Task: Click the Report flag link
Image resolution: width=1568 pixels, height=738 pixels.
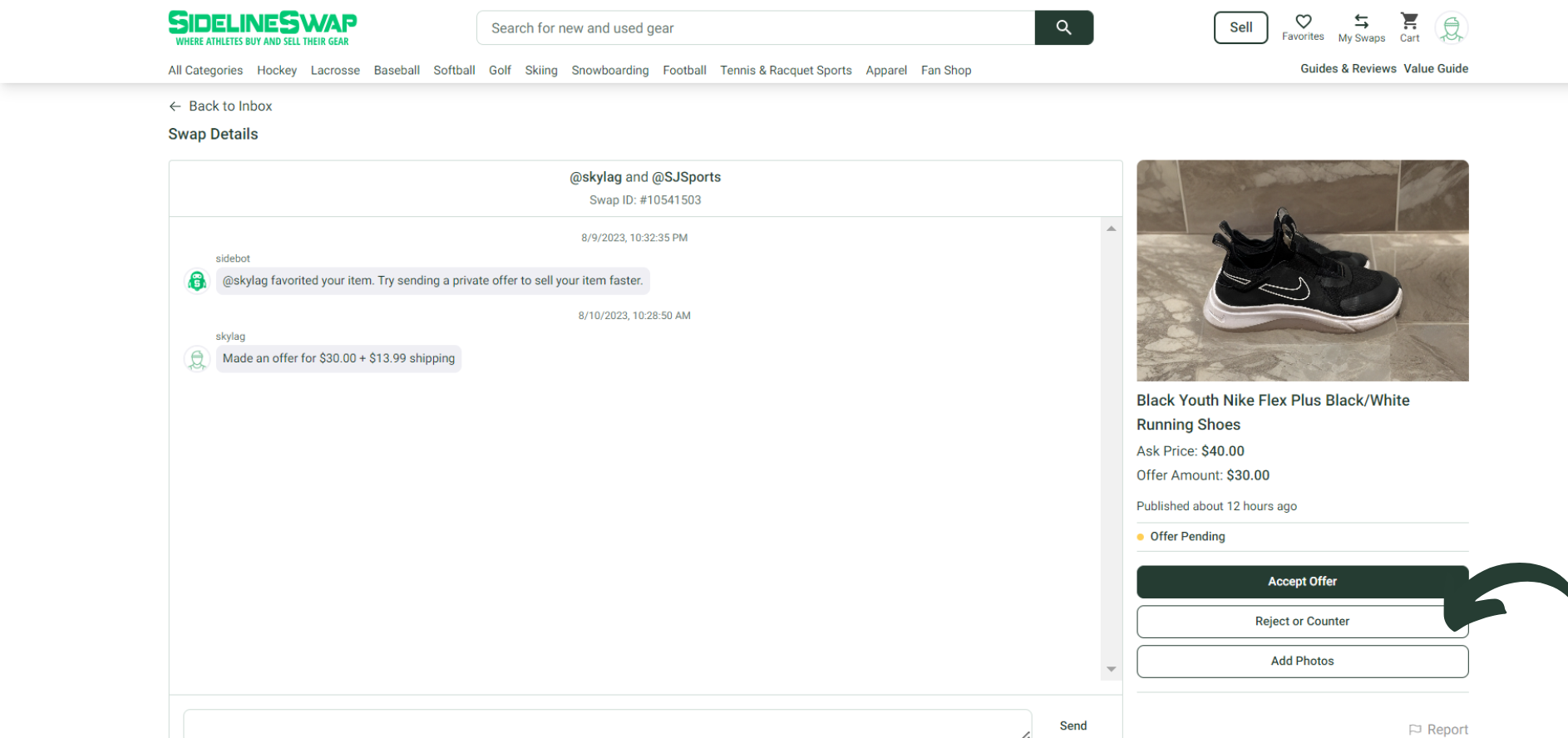Action: coord(1438,730)
